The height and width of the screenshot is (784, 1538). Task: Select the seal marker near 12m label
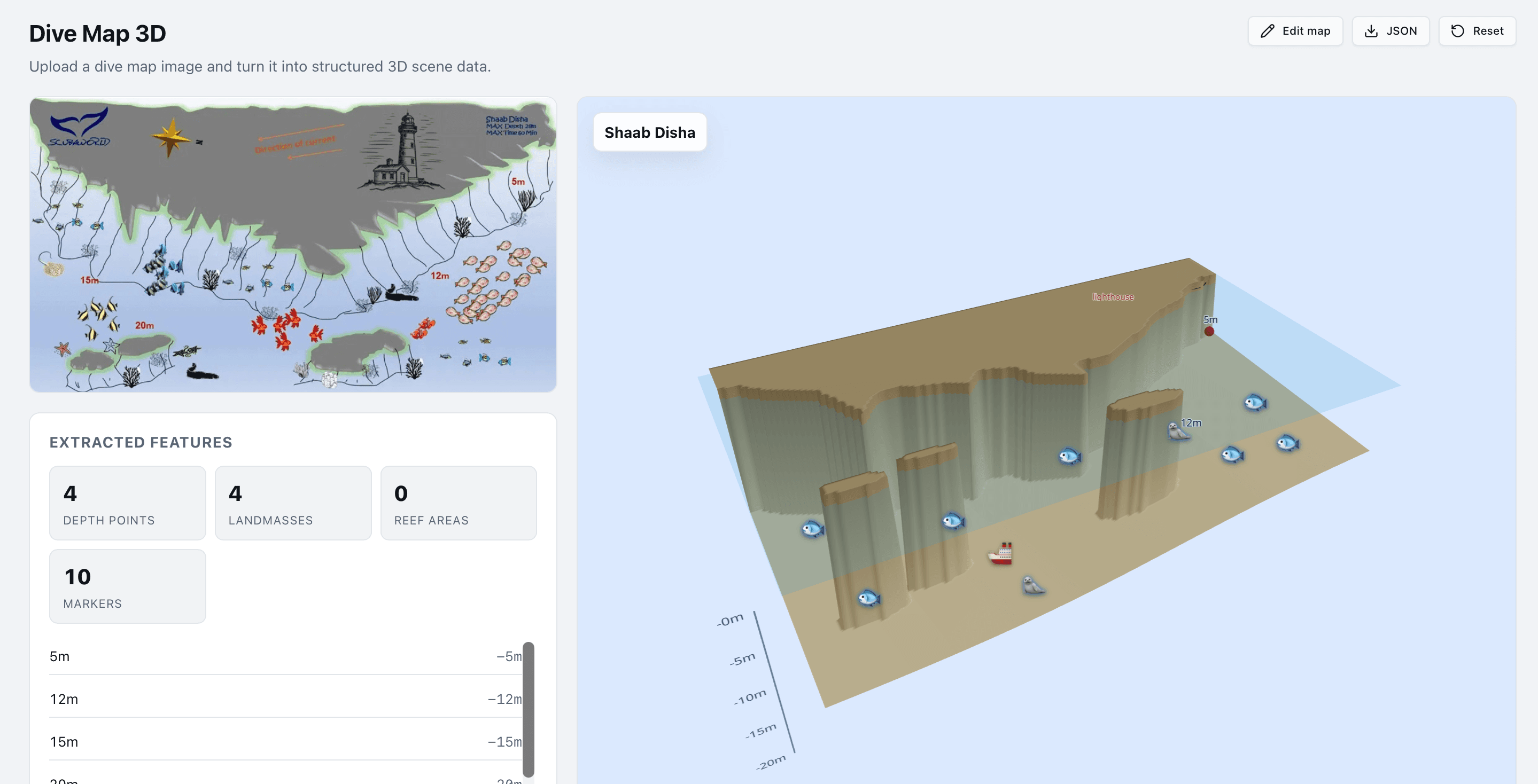[1178, 430]
